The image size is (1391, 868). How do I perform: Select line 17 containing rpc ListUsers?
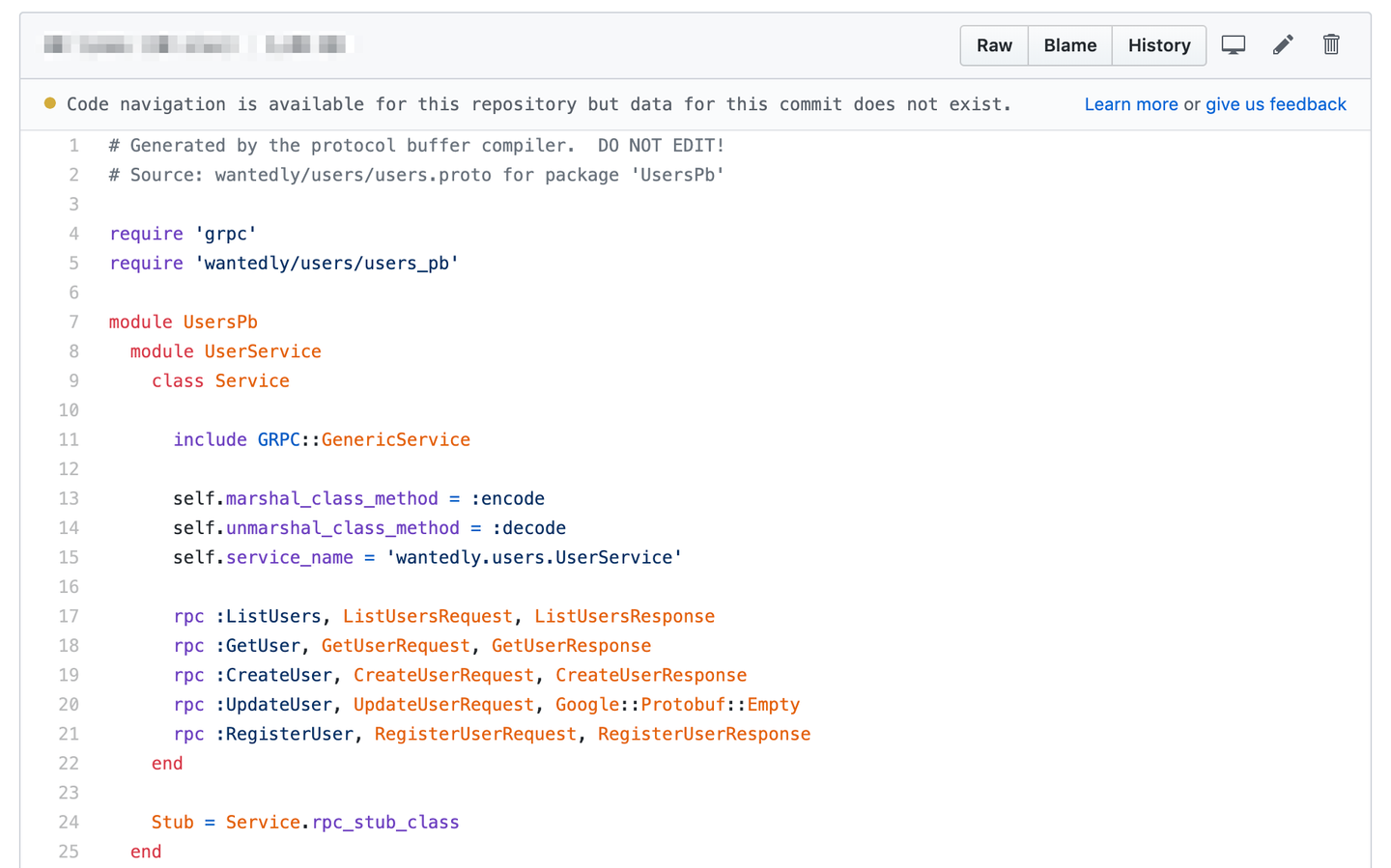coord(69,617)
